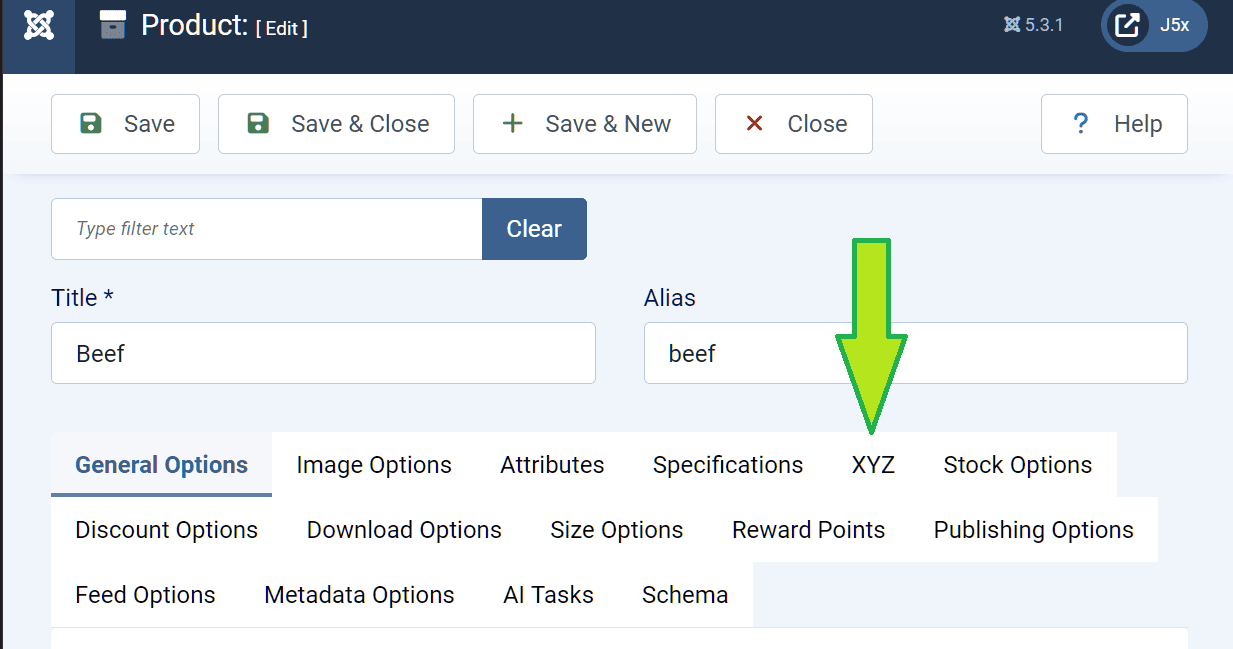Viewport: 1233px width, 649px height.
Task: Open the Attributes tab
Action: click(x=552, y=465)
